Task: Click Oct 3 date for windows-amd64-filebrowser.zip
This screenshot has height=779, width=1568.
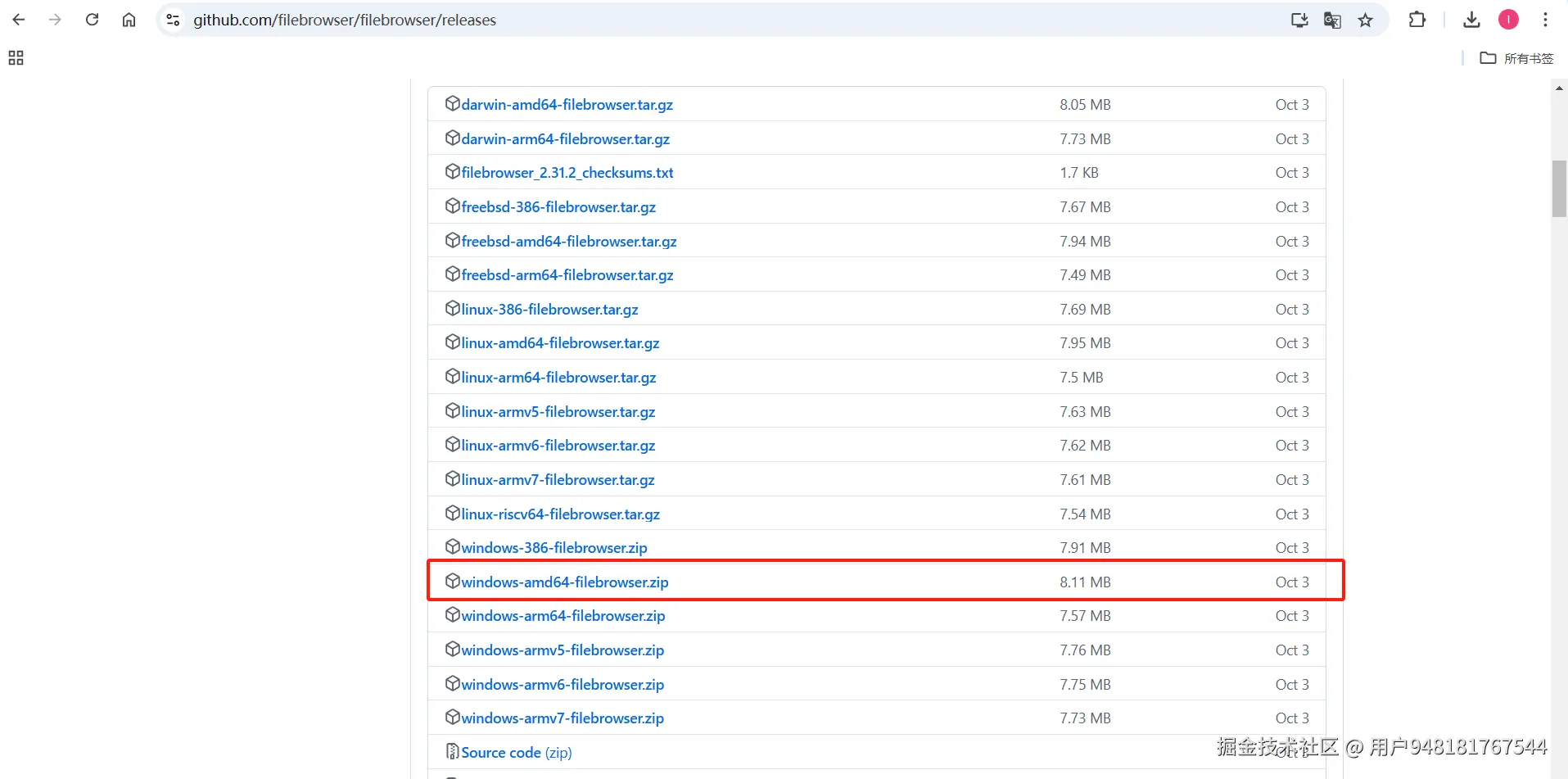Action: (x=1292, y=582)
